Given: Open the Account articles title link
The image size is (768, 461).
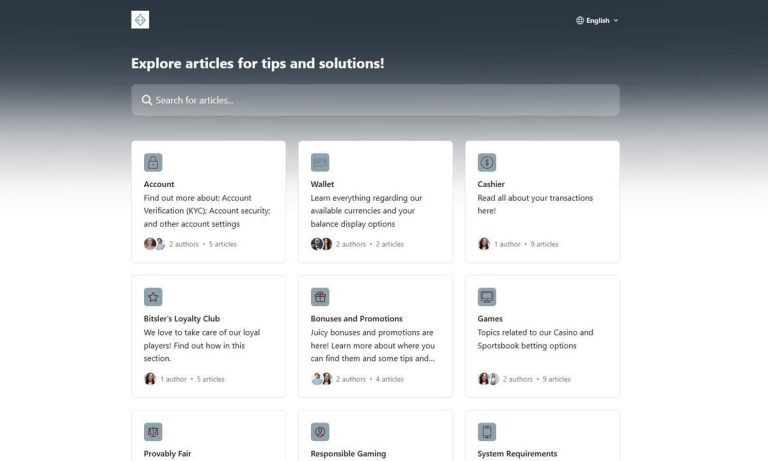Looking at the screenshot, I should [x=159, y=184].
